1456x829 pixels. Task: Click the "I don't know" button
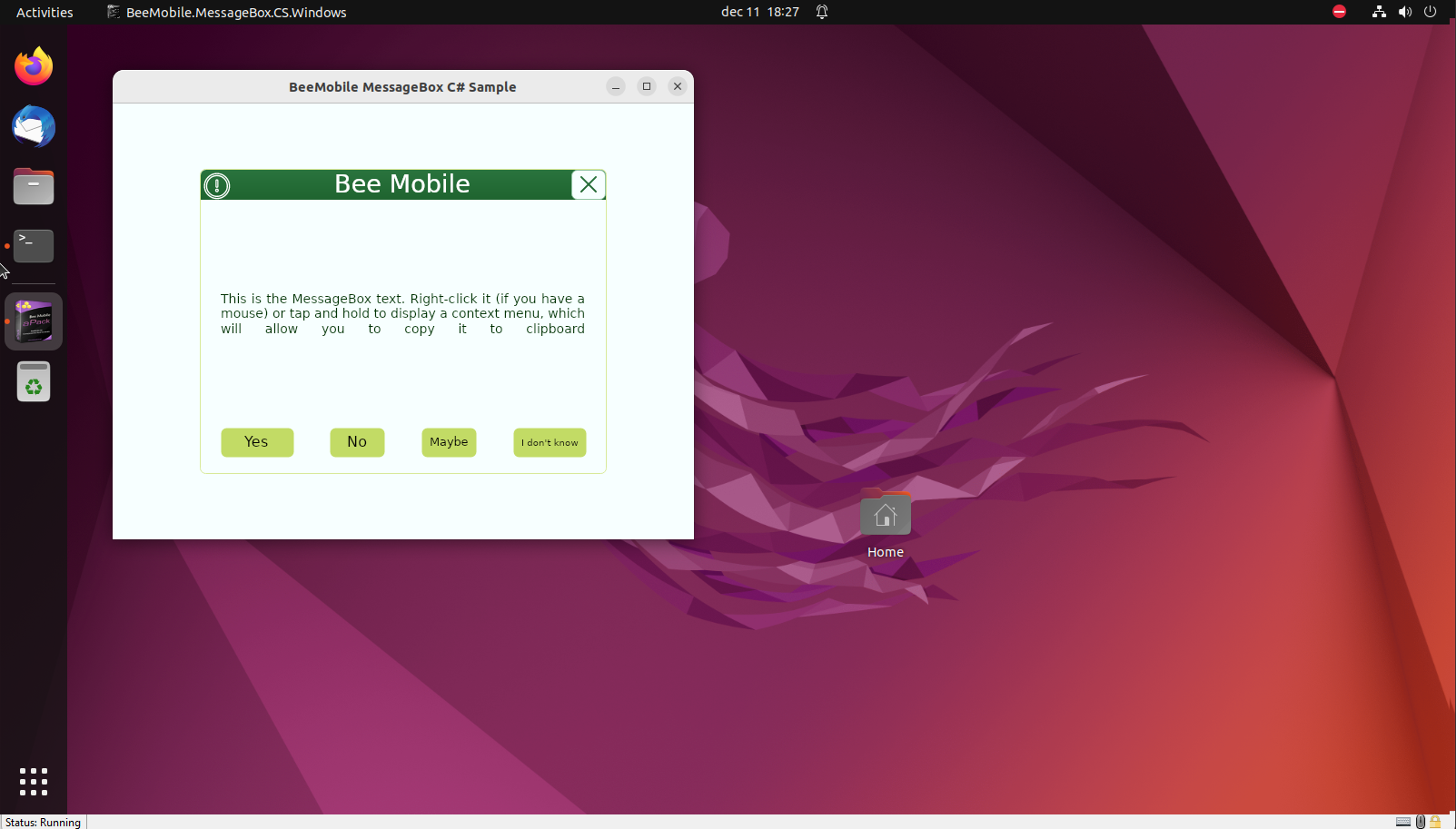click(x=550, y=442)
